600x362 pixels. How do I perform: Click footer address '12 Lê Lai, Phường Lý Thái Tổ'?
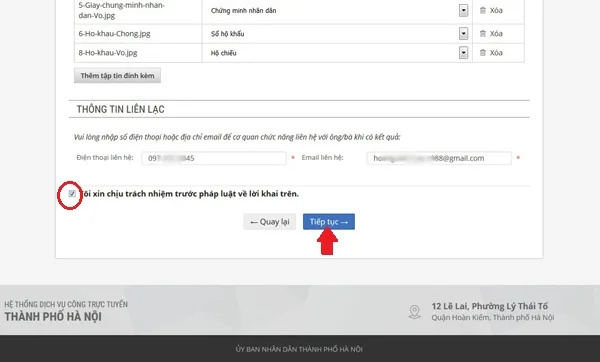489,306
